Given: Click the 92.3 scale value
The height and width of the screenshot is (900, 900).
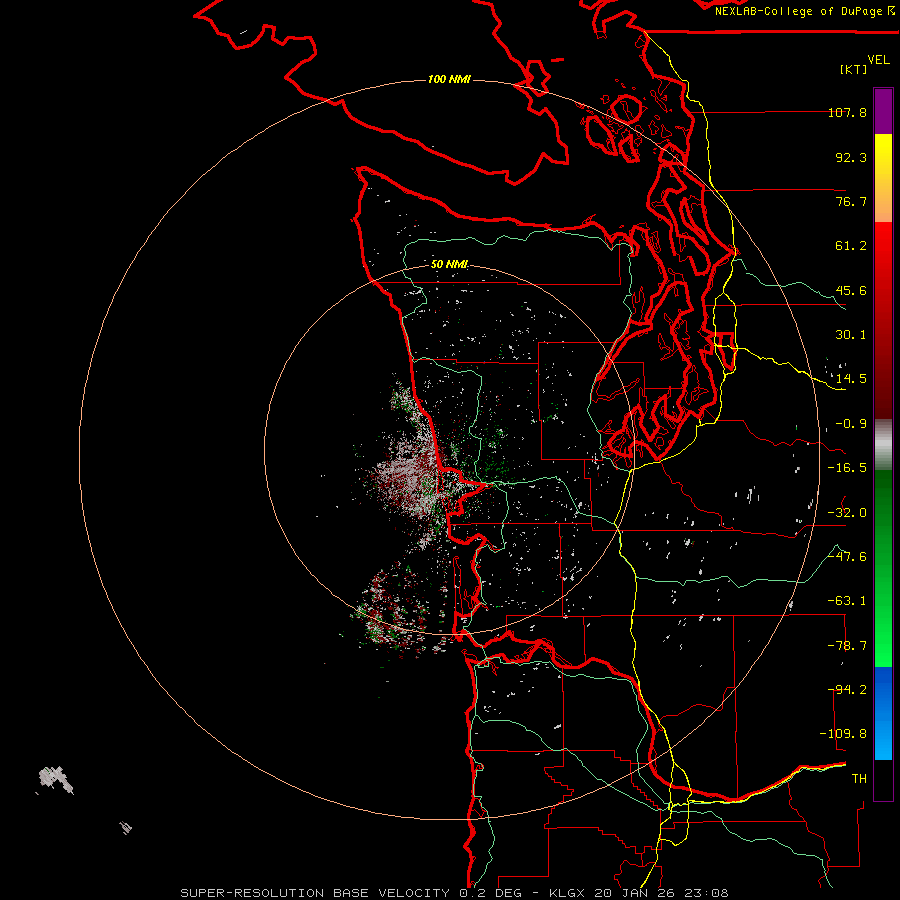Looking at the screenshot, I should pyautogui.click(x=851, y=157).
